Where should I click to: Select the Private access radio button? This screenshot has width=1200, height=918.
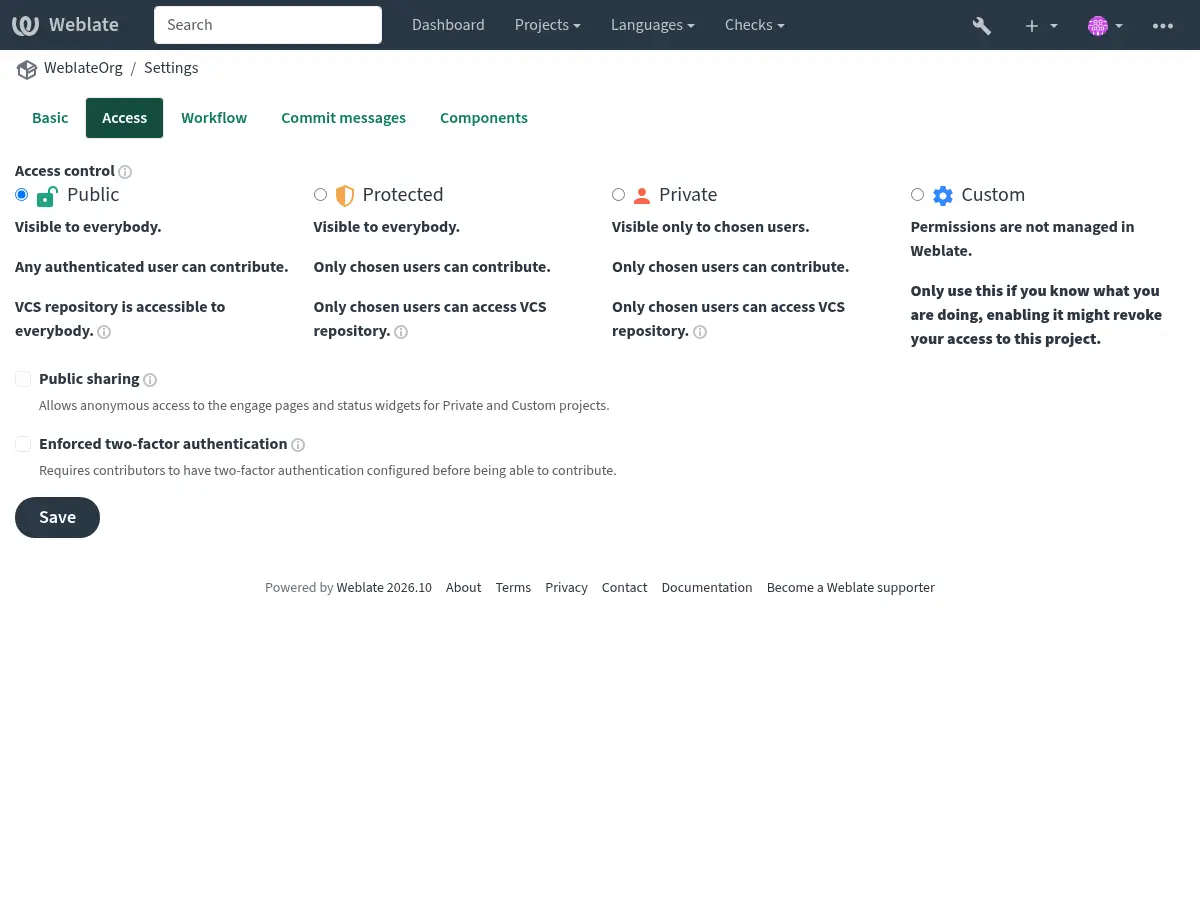[x=618, y=194]
